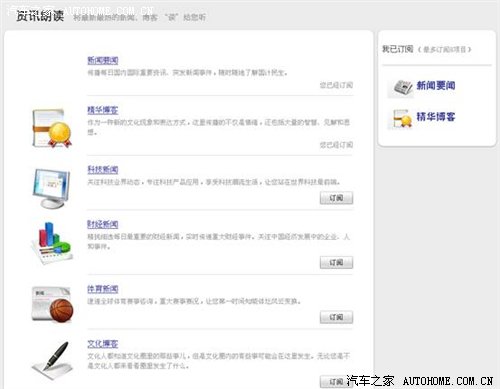
Task: Click the 财经新闻 bar chart icon
Action: 52,243
